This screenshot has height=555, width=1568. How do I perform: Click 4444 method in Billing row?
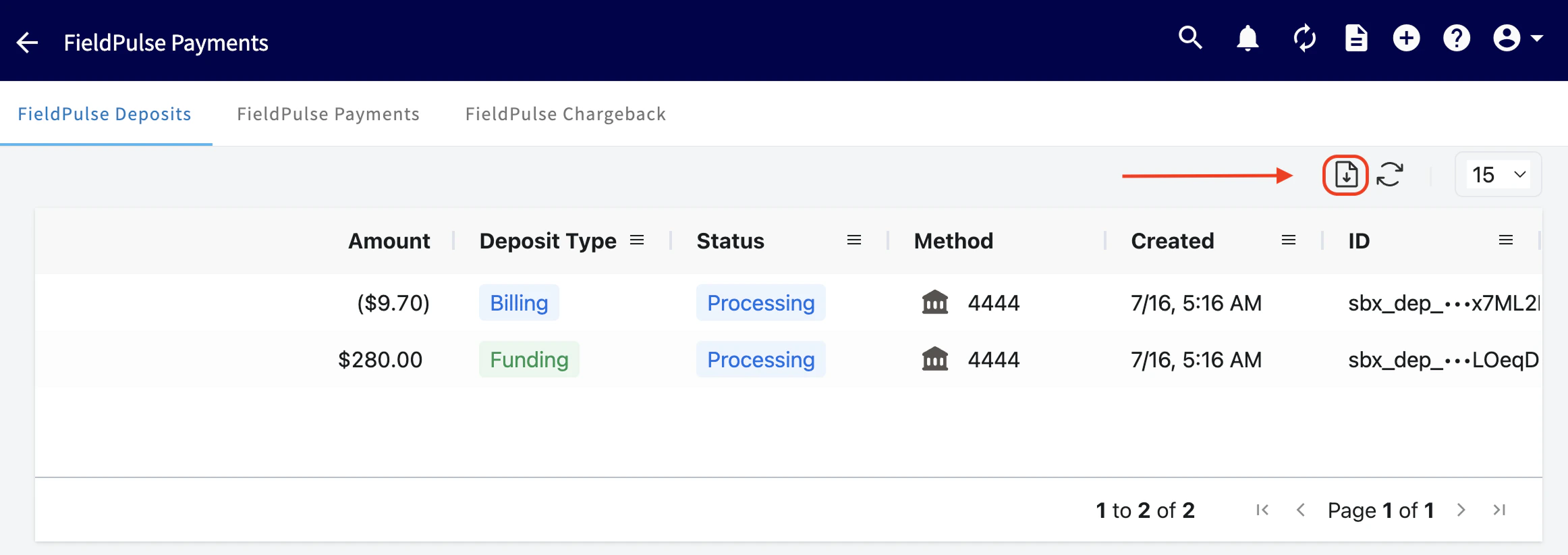(x=994, y=303)
